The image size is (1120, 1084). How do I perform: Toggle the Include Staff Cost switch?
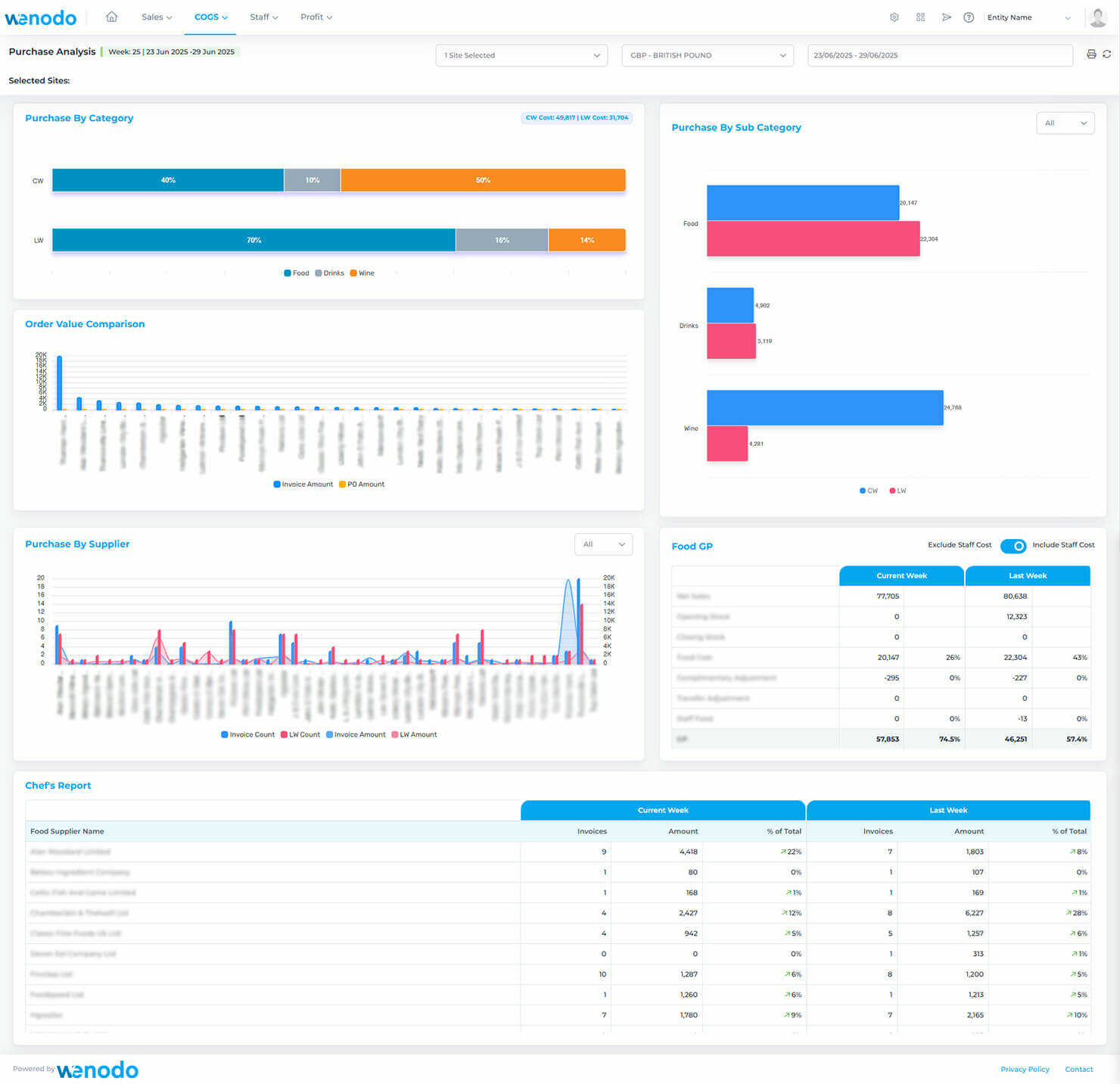tap(1013, 546)
